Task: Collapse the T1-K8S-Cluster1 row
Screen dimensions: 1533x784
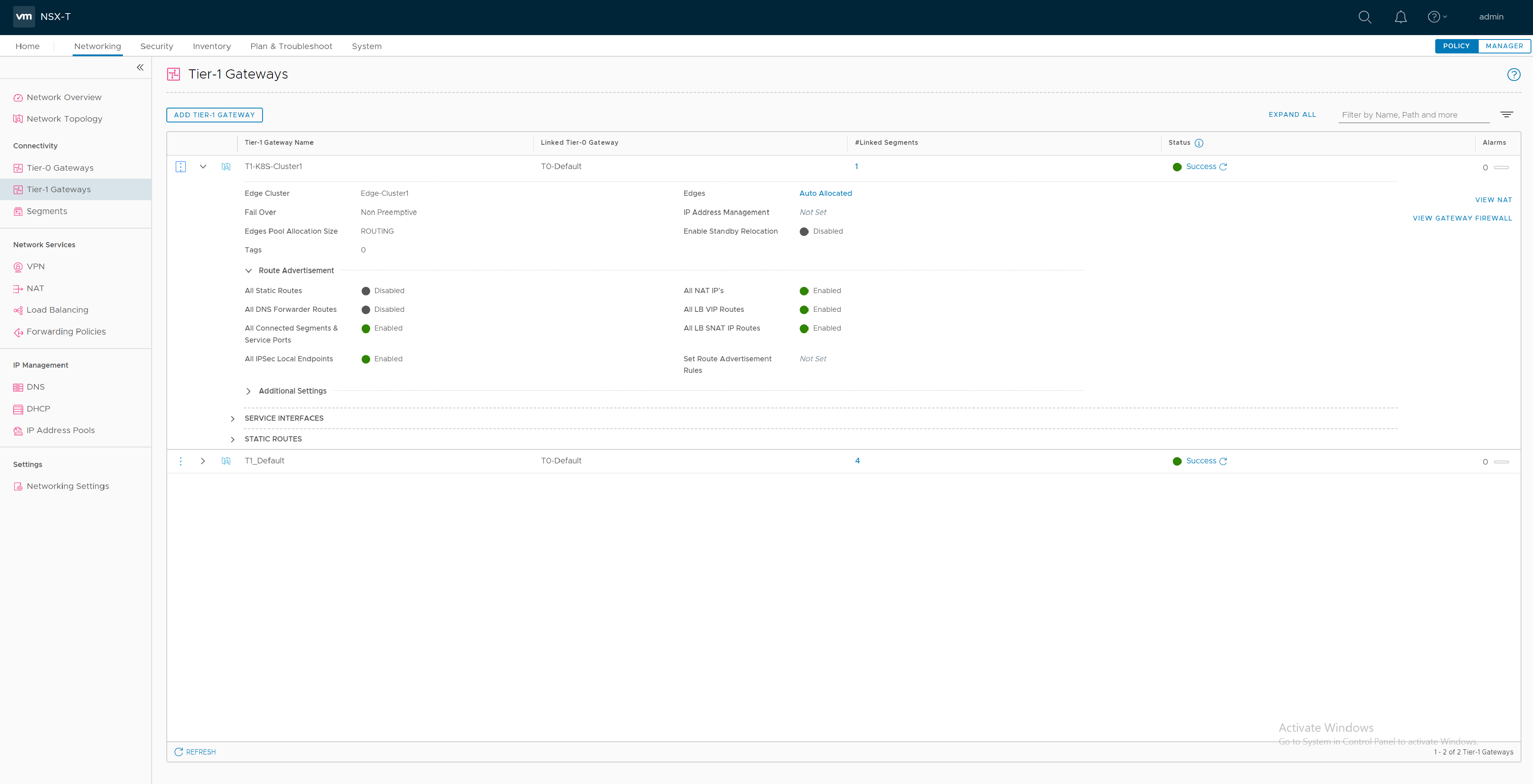Action: tap(203, 167)
